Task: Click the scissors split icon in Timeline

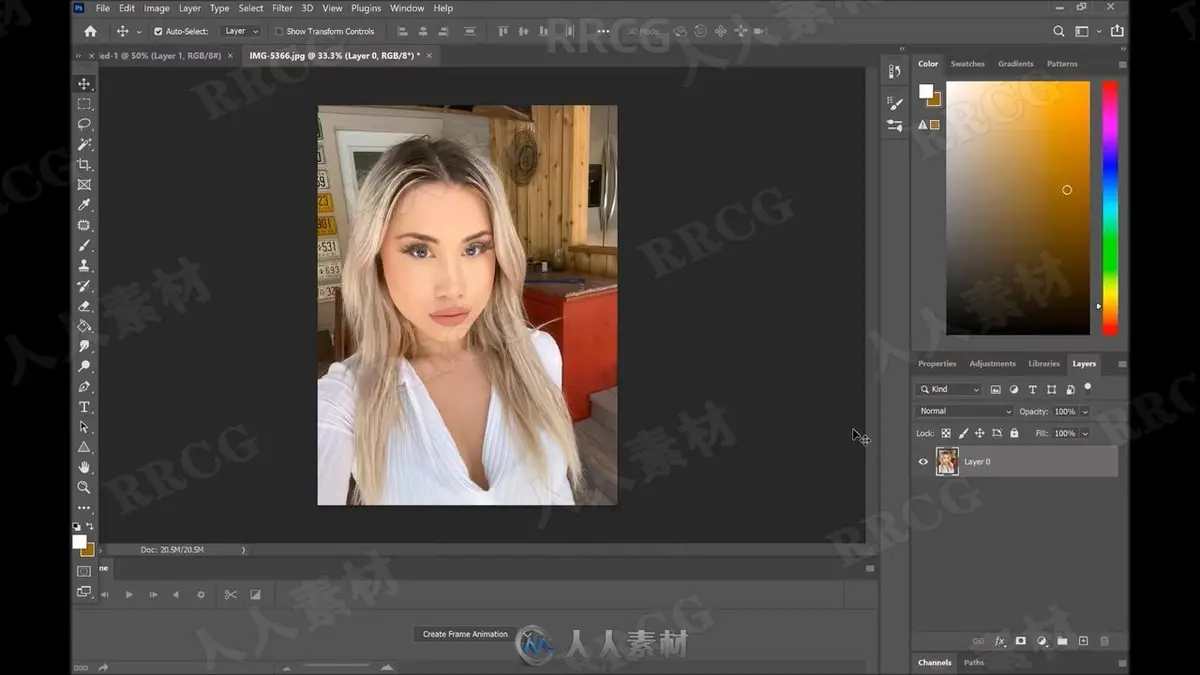Action: click(x=230, y=594)
